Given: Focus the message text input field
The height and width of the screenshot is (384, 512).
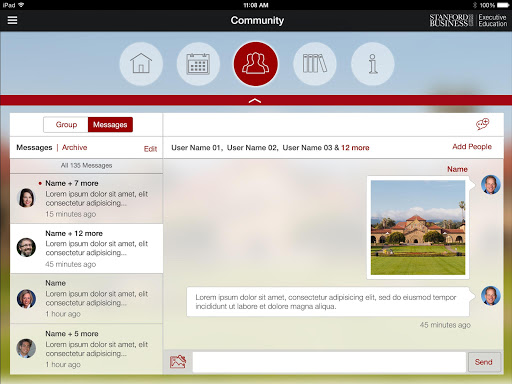Looking at the screenshot, I should [329, 362].
